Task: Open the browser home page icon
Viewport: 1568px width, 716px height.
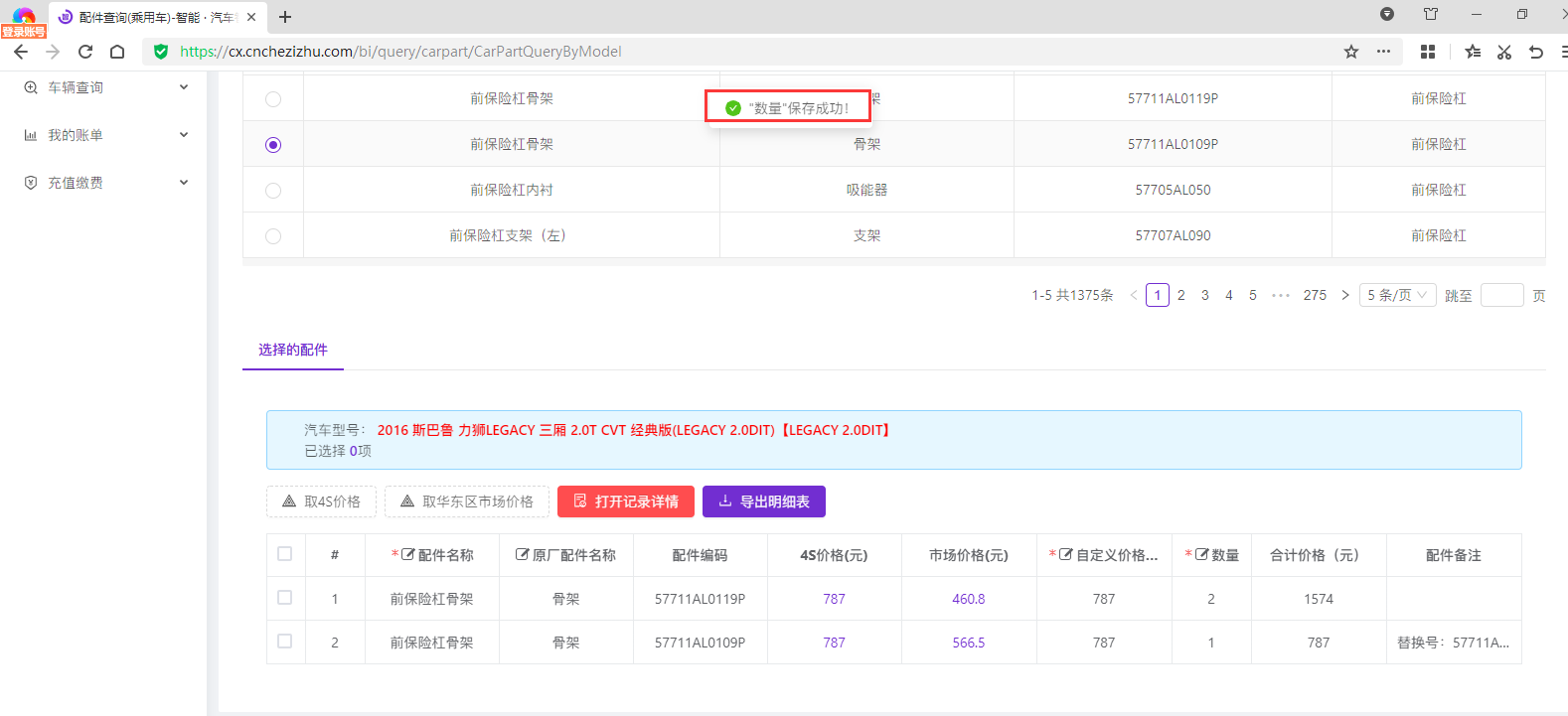Action: coord(117,52)
